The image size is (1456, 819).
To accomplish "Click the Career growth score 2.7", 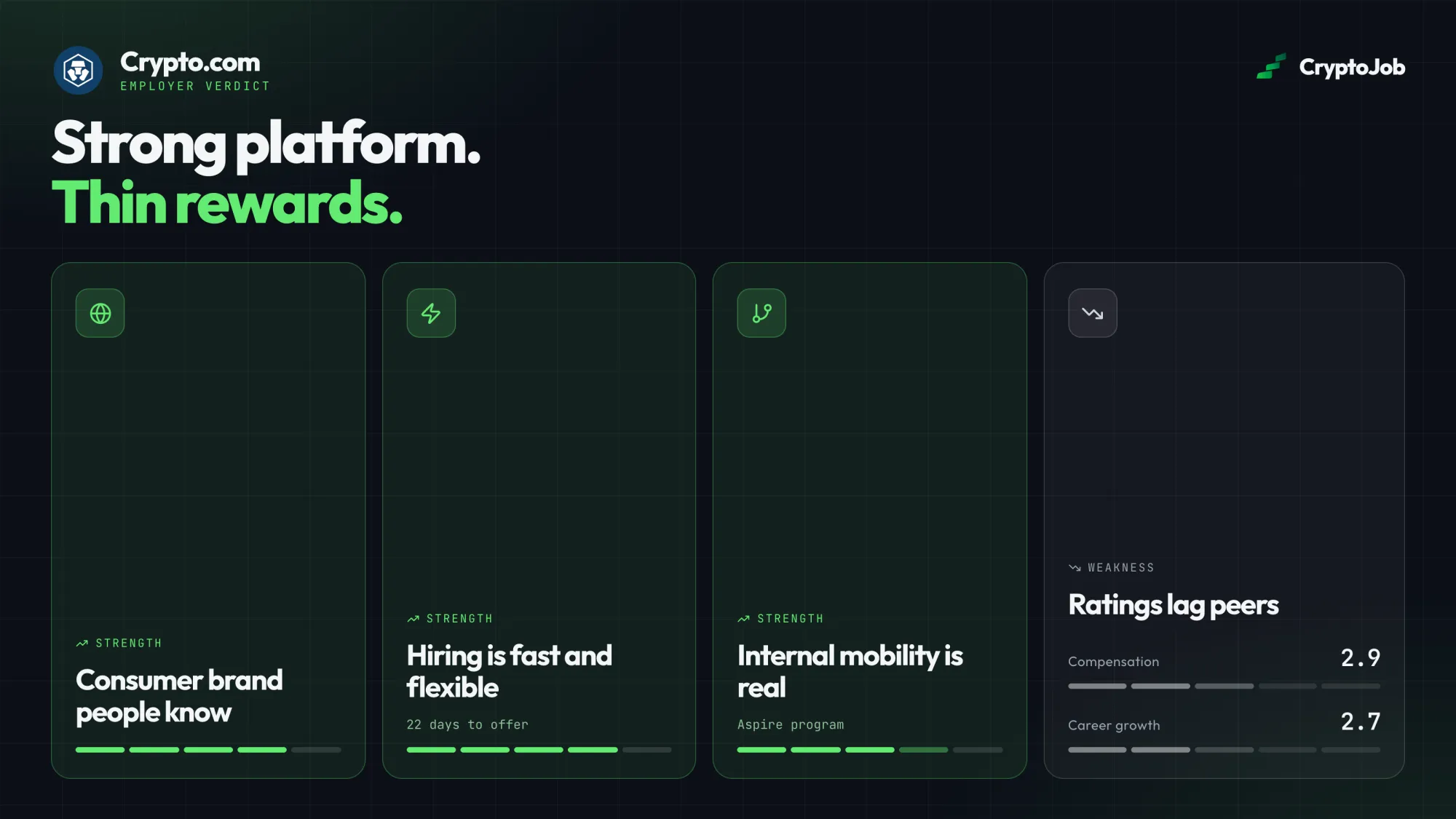I will click(x=1361, y=722).
